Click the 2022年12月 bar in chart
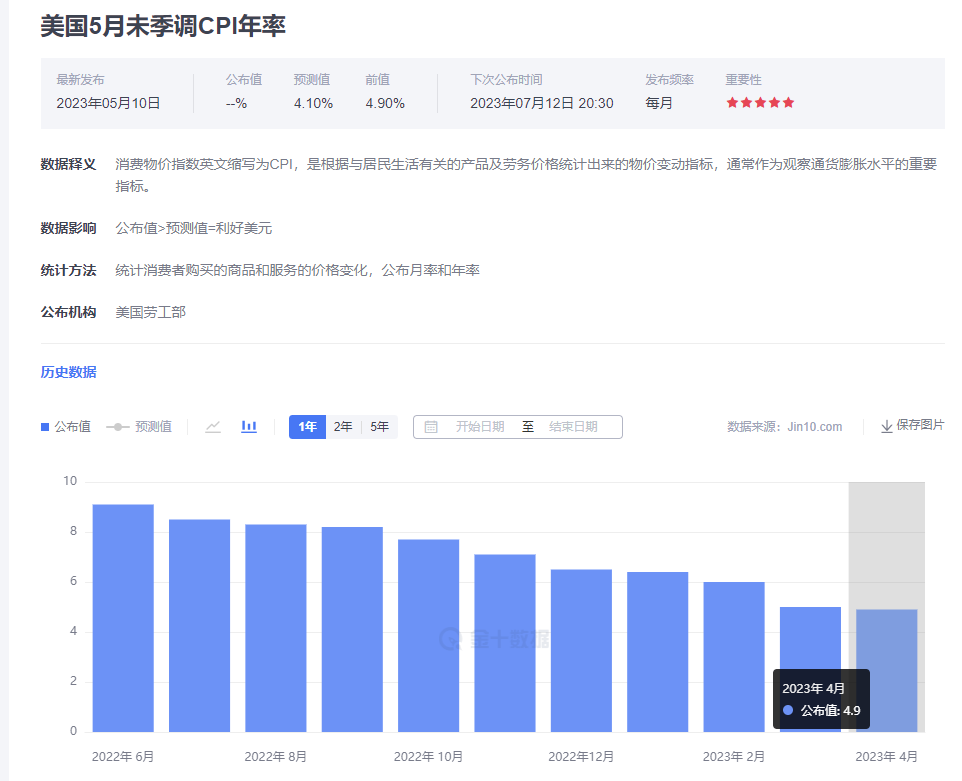This screenshot has width=962, height=781. pyautogui.click(x=582, y=650)
